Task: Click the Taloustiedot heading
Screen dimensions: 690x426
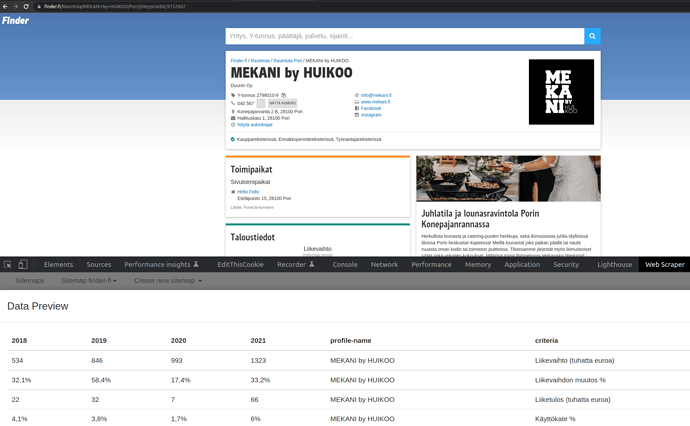Action: [253, 237]
